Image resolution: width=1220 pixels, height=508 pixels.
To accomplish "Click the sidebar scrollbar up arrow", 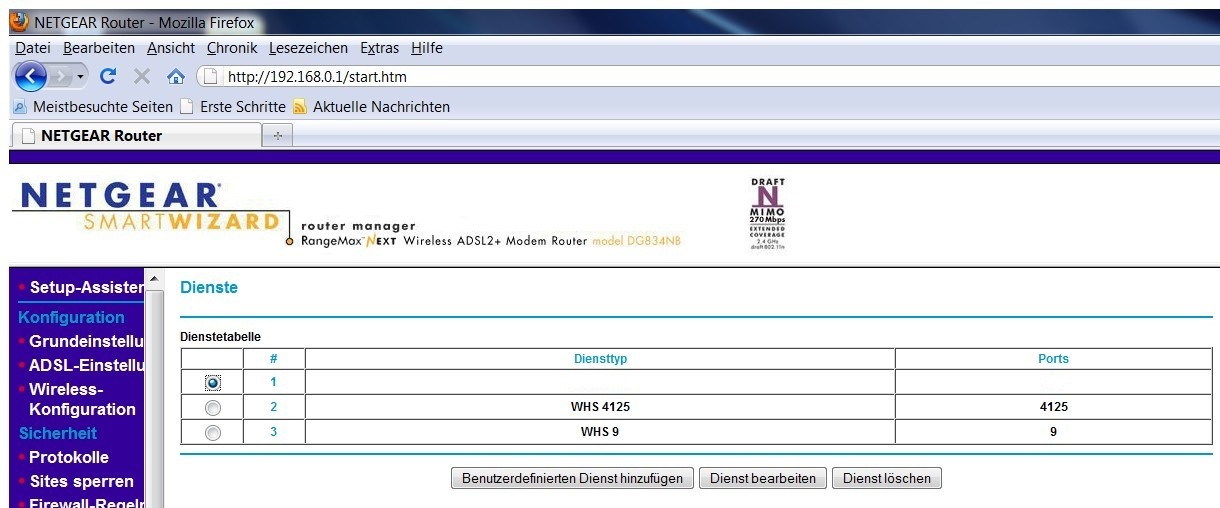I will pyautogui.click(x=154, y=278).
